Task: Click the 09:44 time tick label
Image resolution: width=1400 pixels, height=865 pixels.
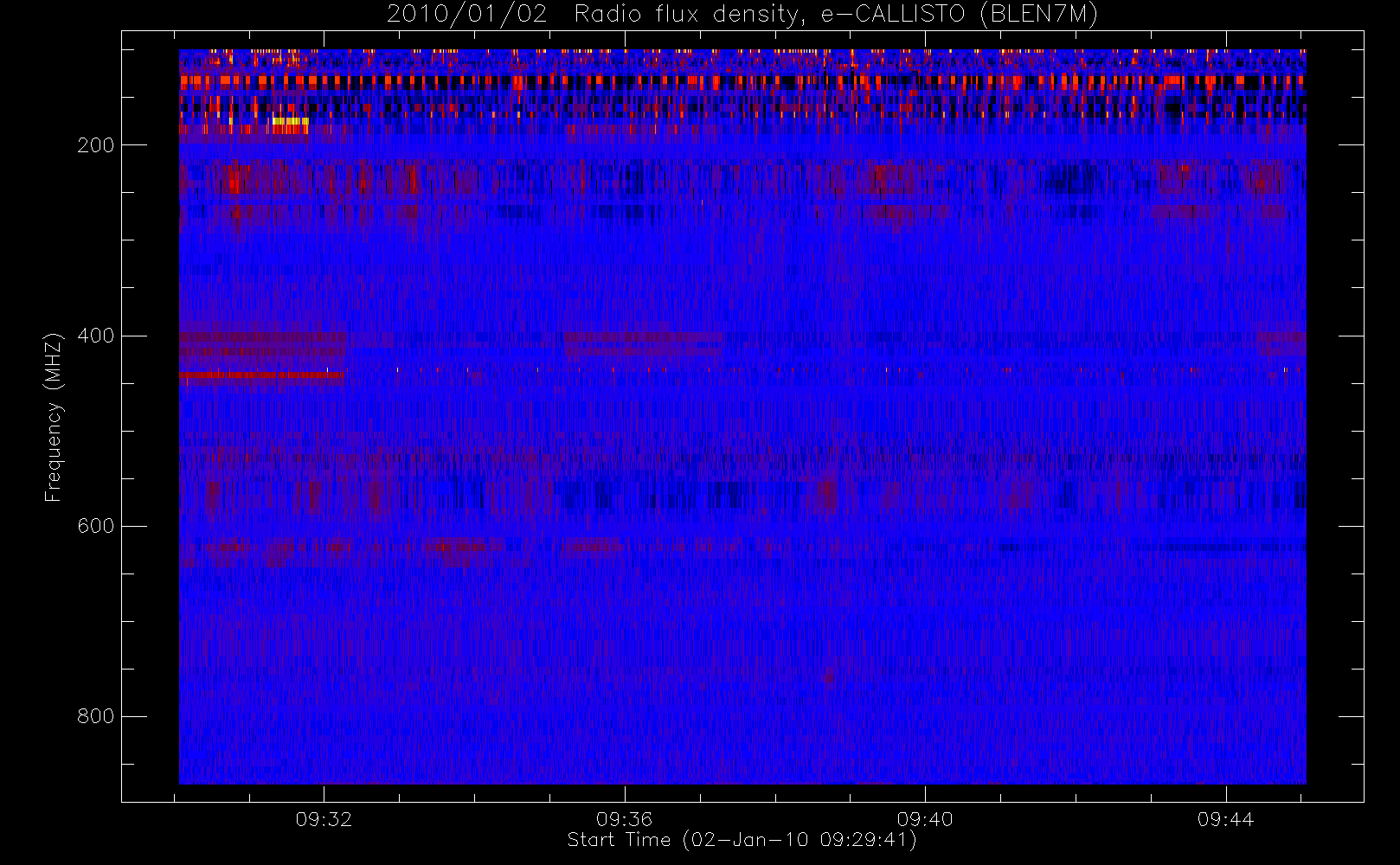Action: tap(1226, 819)
